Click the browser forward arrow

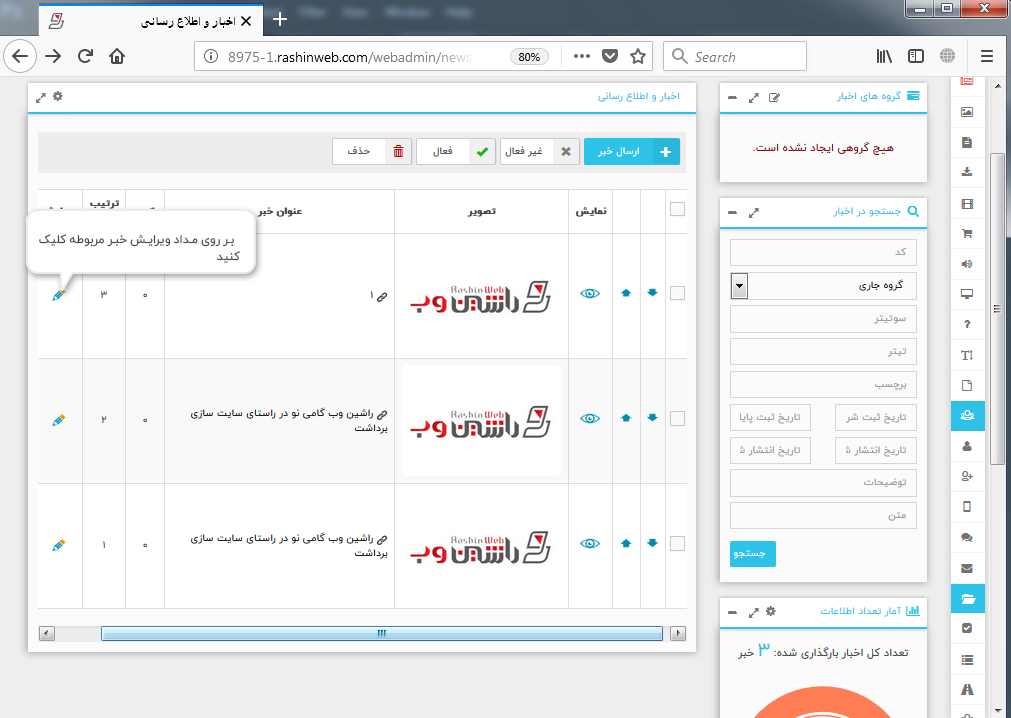pos(54,56)
